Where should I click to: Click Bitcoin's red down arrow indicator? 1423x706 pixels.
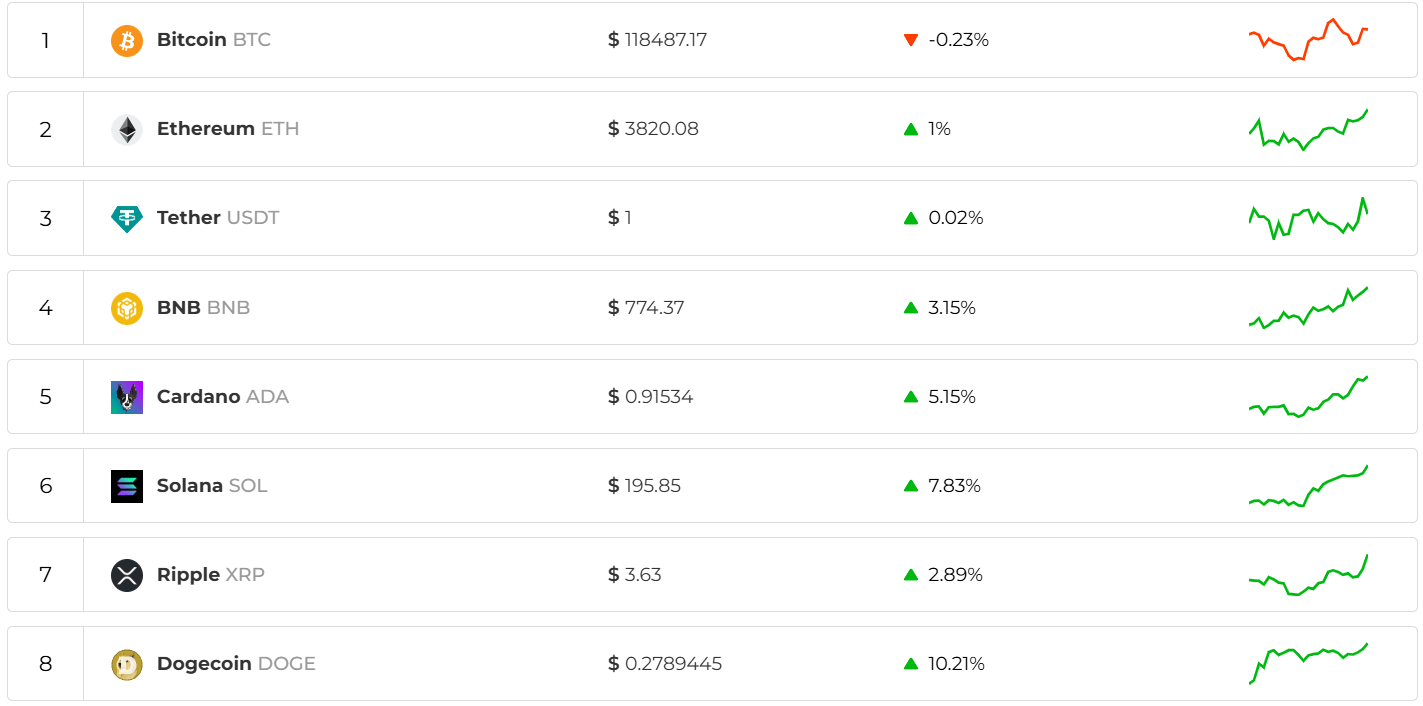pyautogui.click(x=910, y=41)
